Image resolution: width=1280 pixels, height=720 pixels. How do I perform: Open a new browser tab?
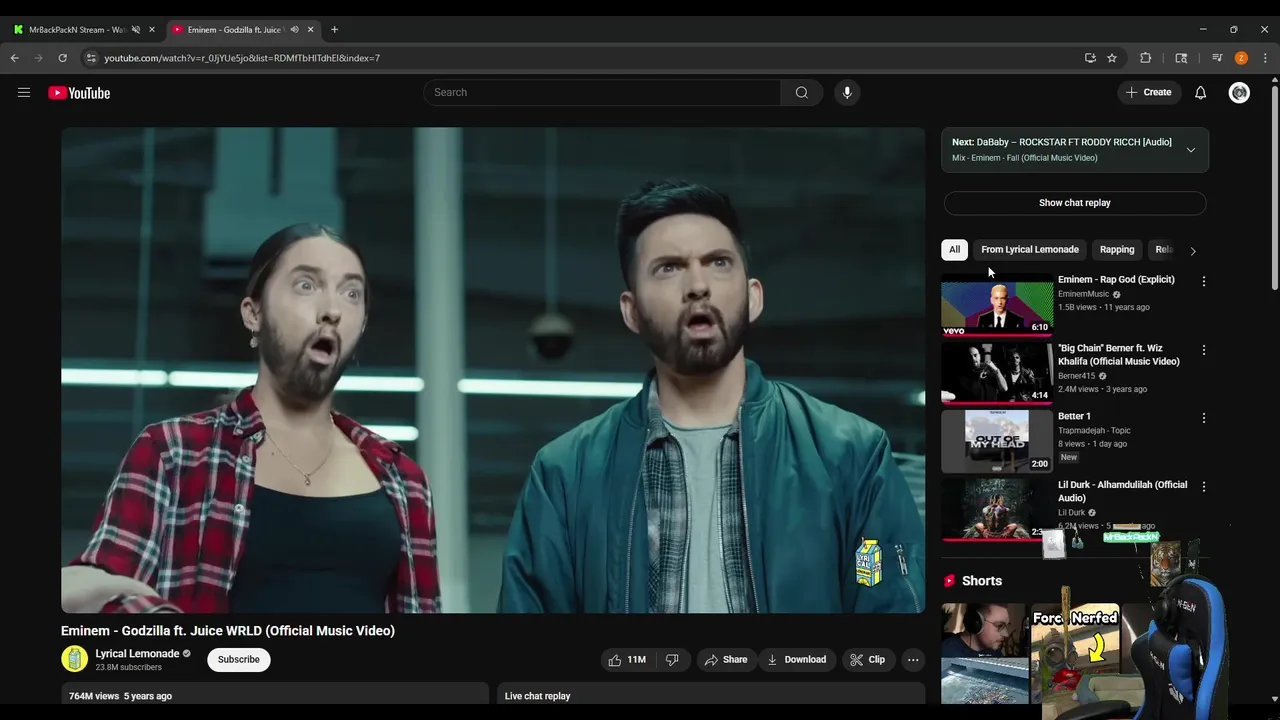tap(334, 29)
